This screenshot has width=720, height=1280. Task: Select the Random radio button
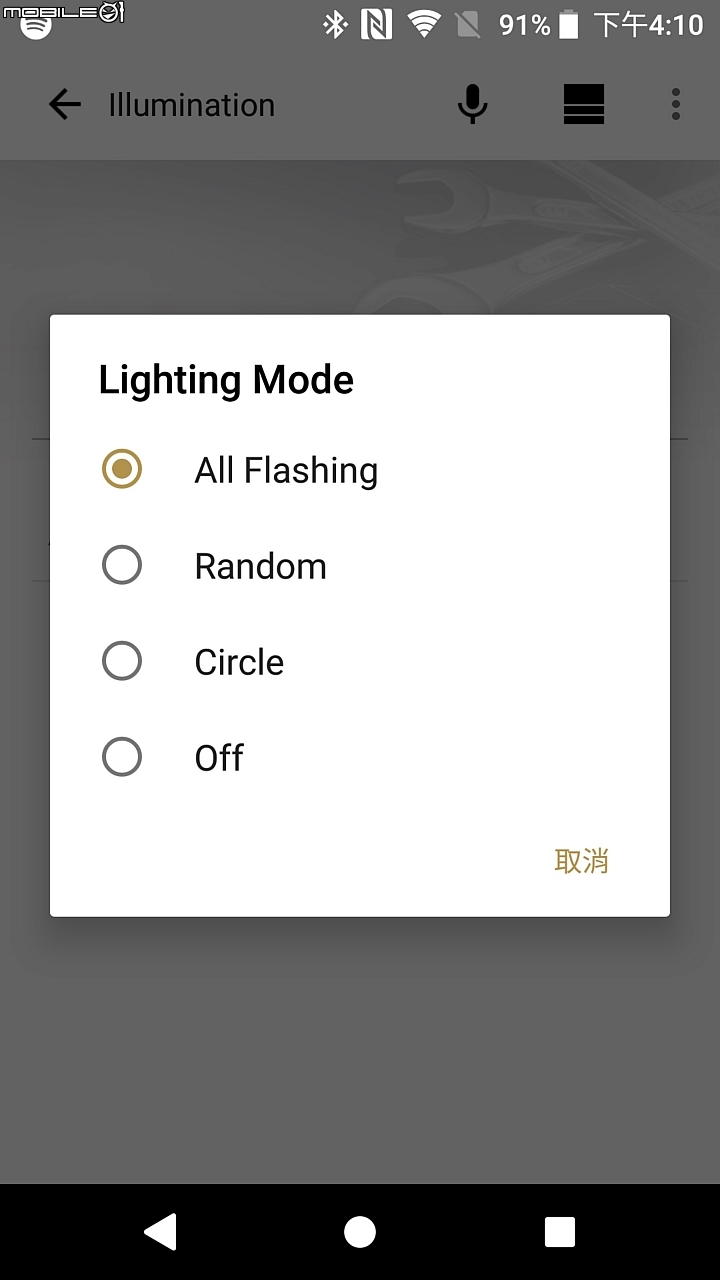(122, 565)
